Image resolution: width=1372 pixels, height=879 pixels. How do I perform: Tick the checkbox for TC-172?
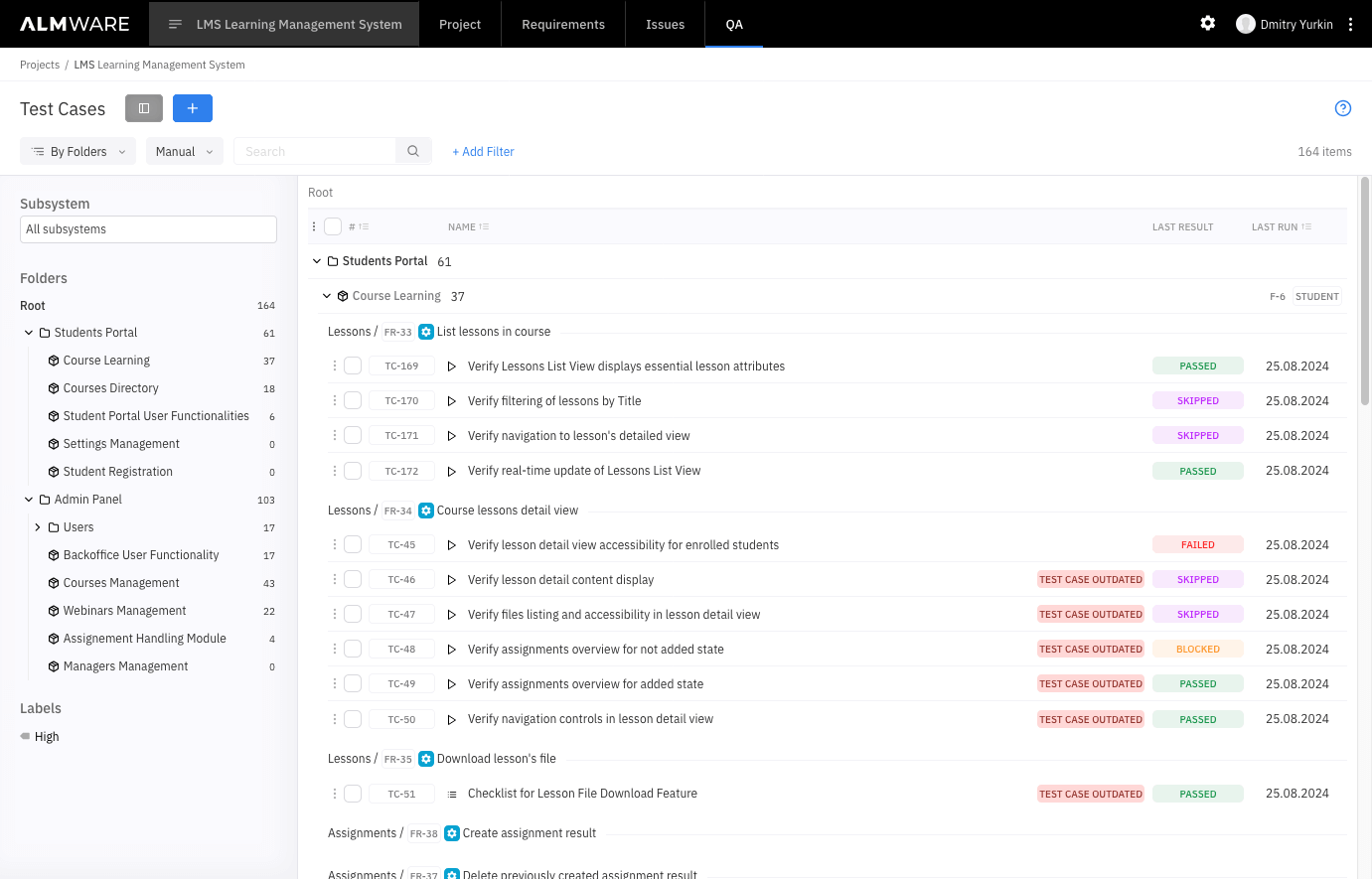coord(353,471)
